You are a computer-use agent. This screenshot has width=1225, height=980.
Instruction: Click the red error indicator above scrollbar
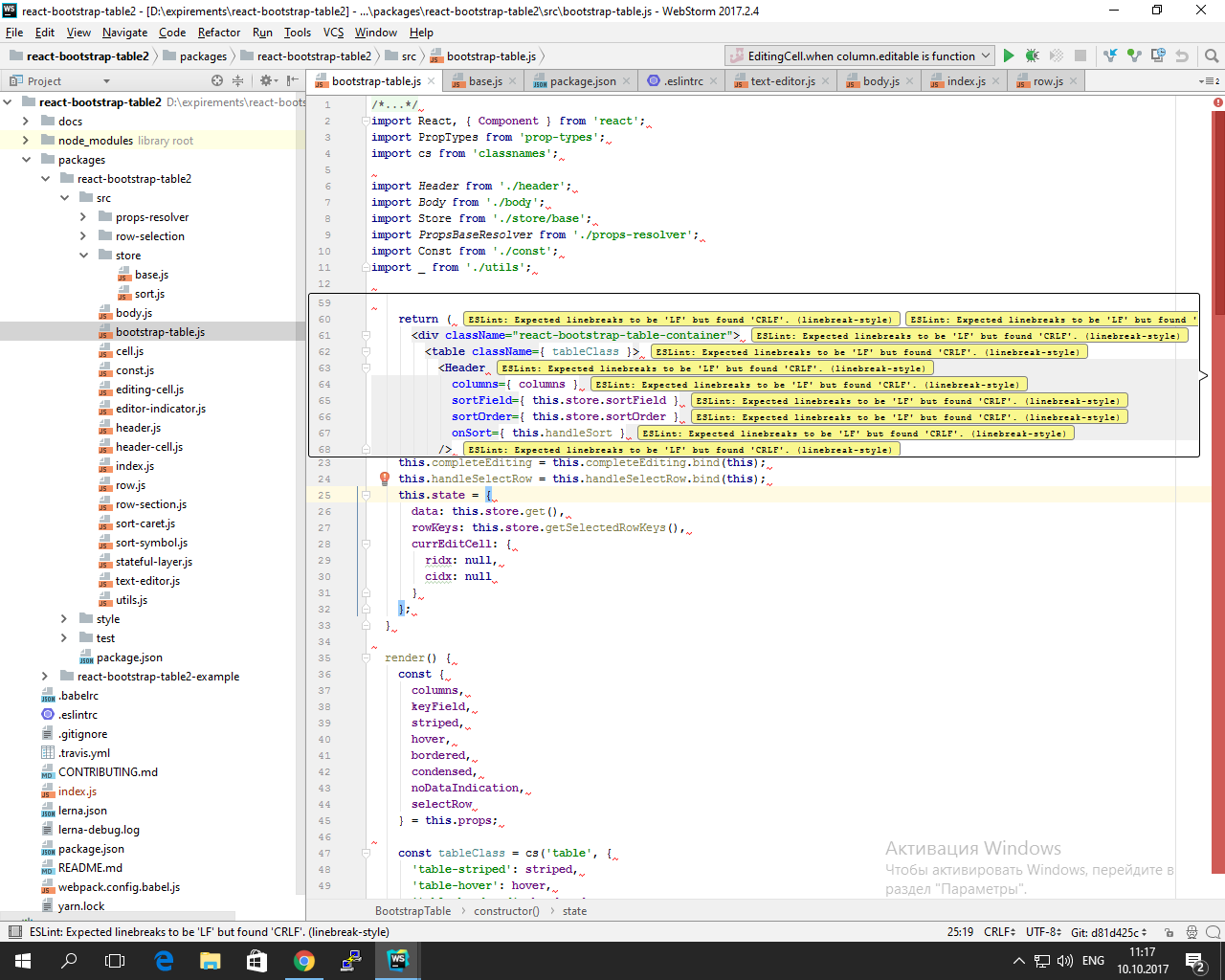click(1218, 102)
